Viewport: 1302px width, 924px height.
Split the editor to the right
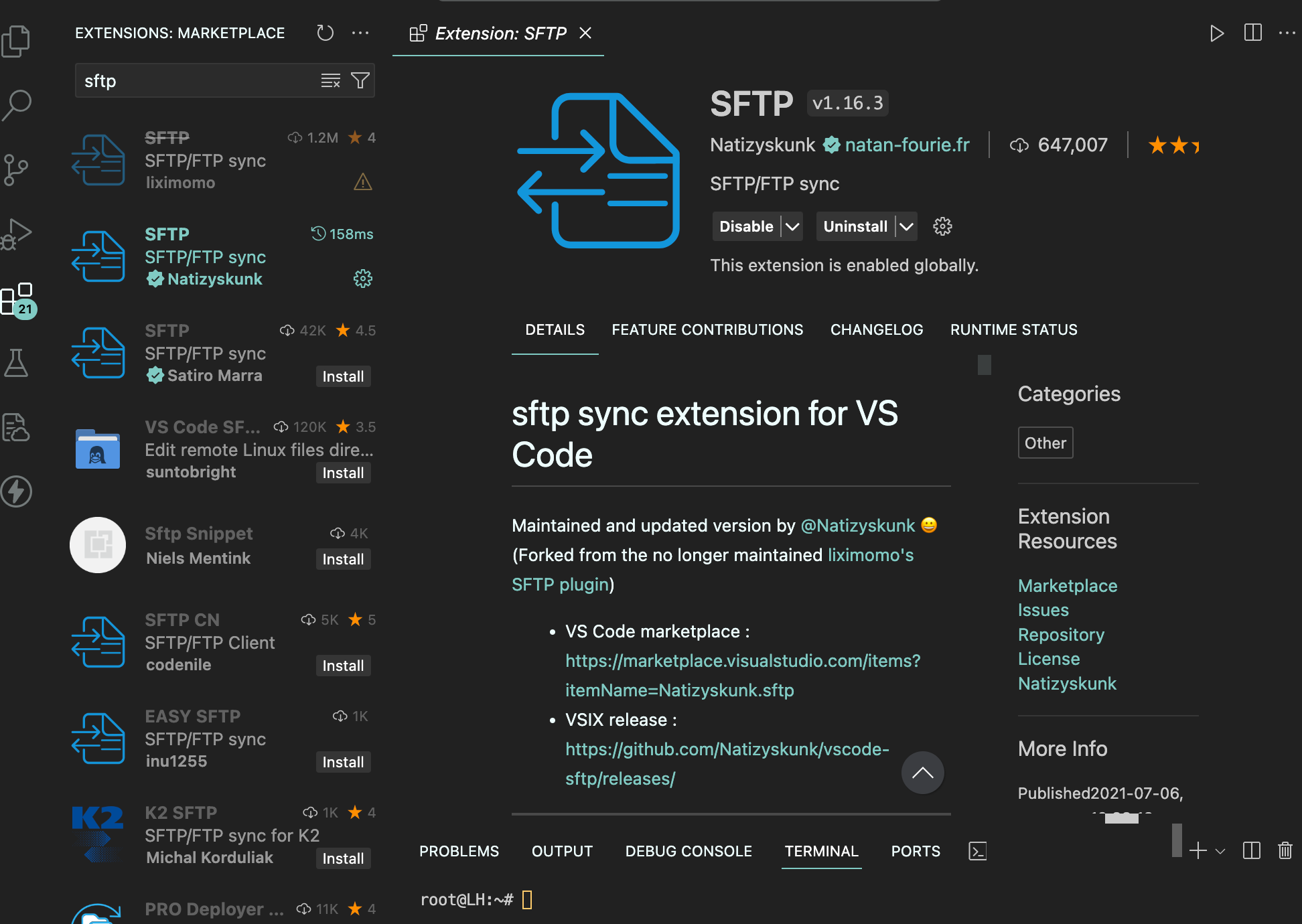[x=1252, y=33]
